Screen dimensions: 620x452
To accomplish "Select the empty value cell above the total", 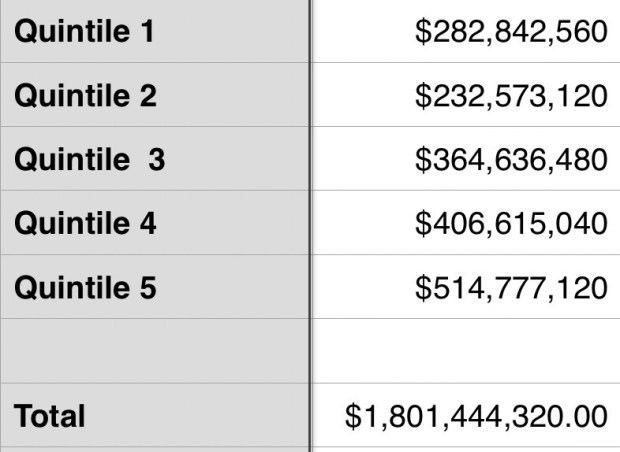I will (x=465, y=351).
